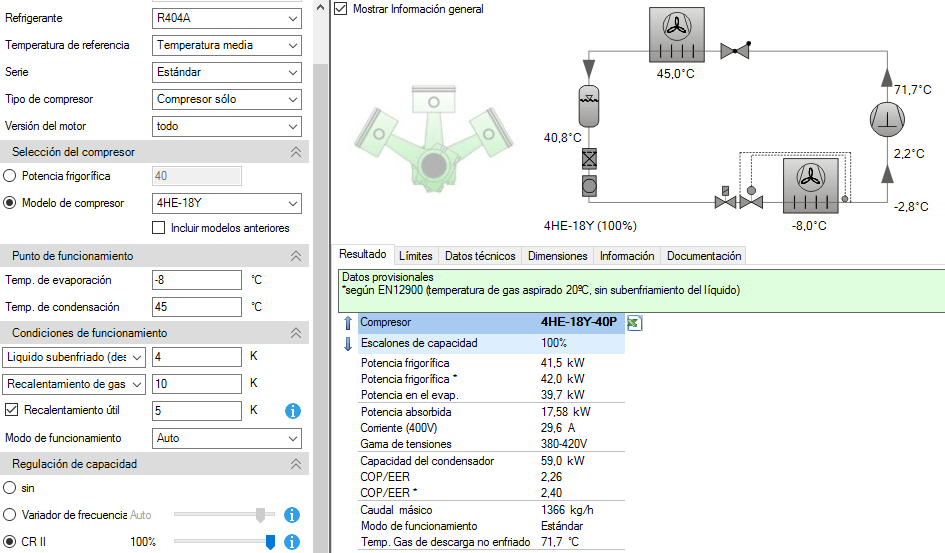
Task: Uncheck Mostrar Información general checkbox
Action: tap(341, 9)
